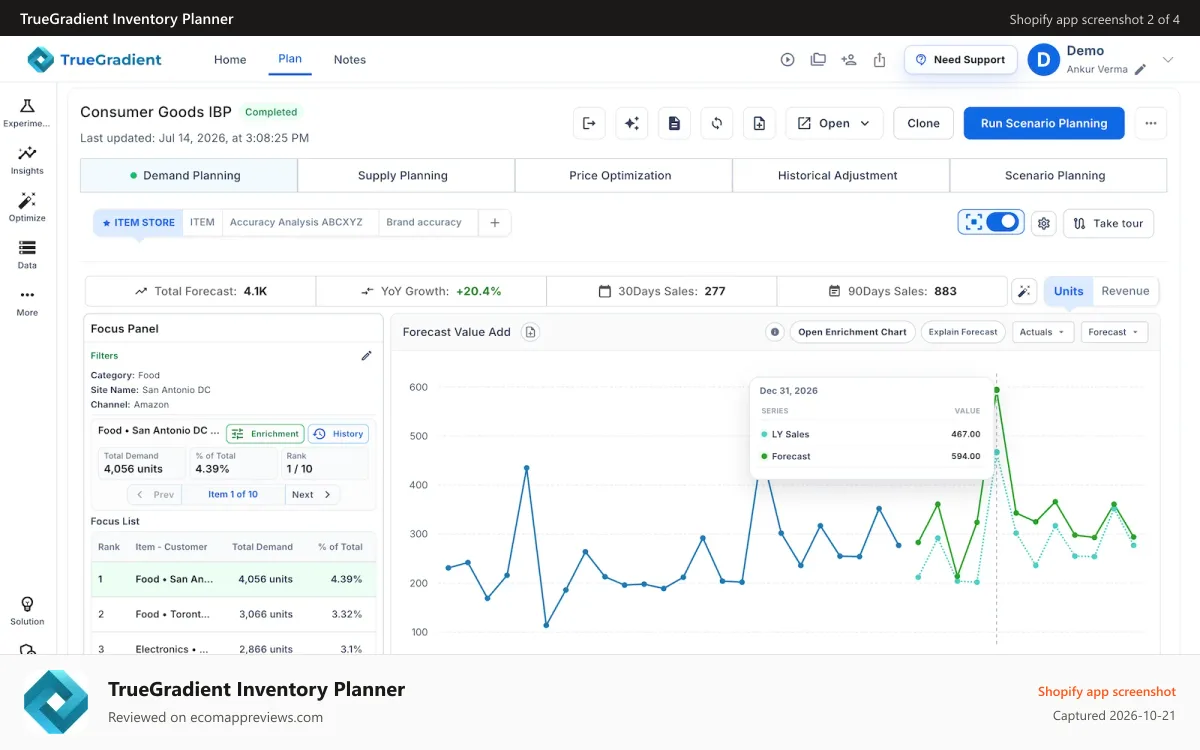Switch to Price Optimization tab
The width and height of the screenshot is (1200, 750).
623,175
